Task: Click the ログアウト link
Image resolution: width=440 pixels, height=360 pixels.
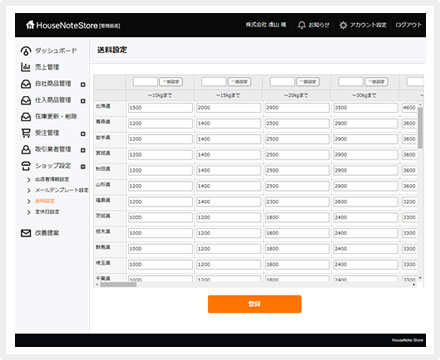Action: (408, 25)
